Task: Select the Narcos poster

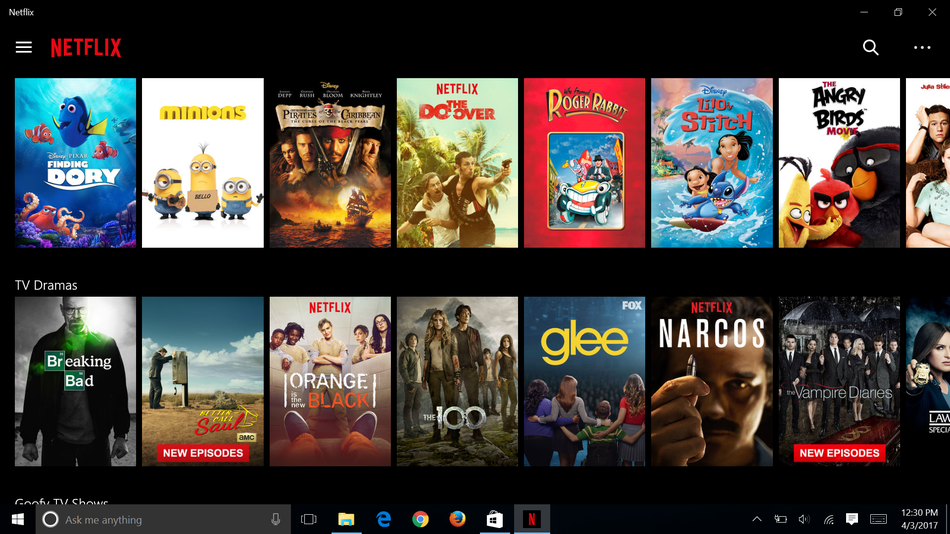Action: (712, 381)
